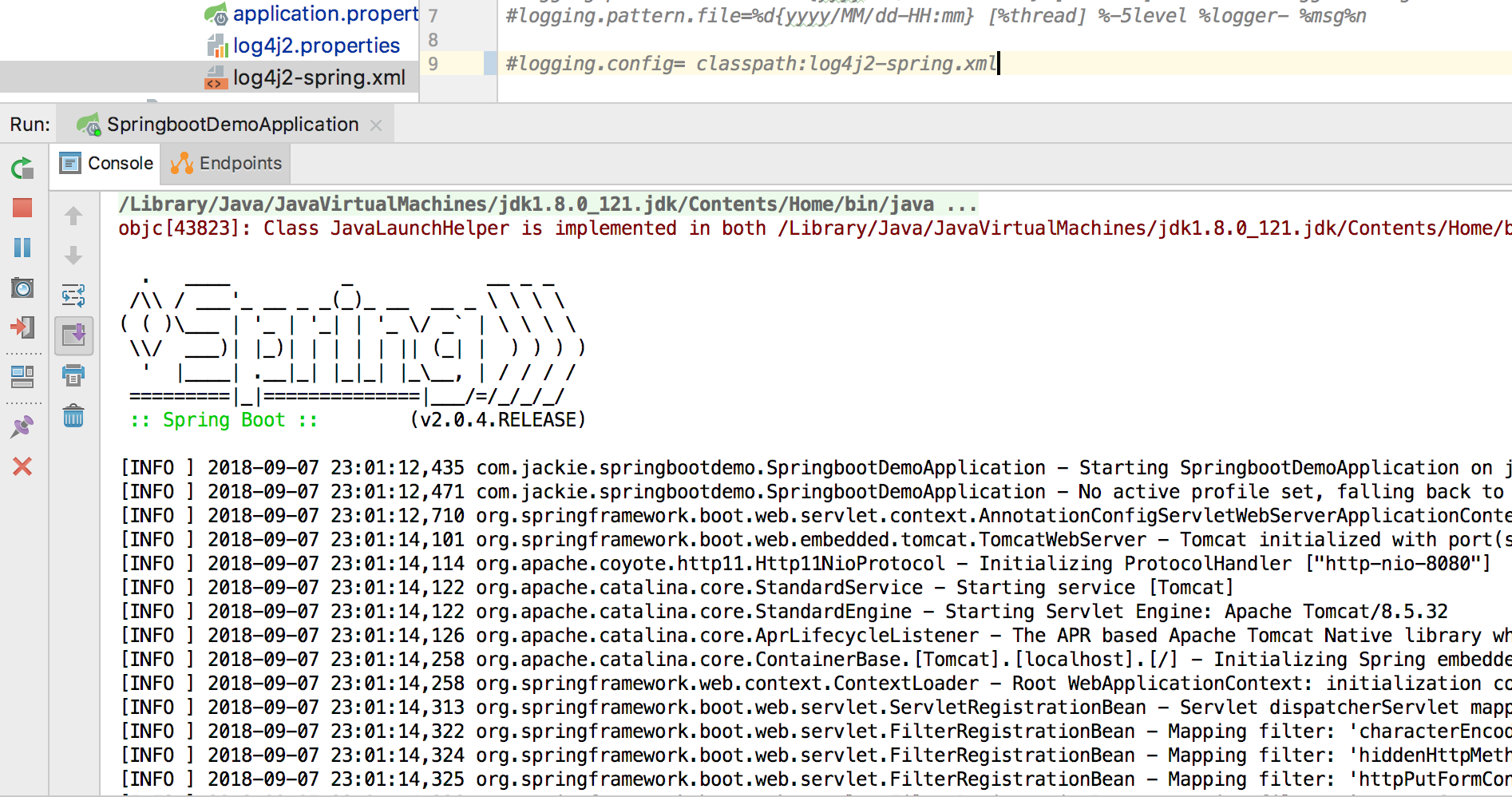Toggle soft-wrap for console output

(x=73, y=295)
